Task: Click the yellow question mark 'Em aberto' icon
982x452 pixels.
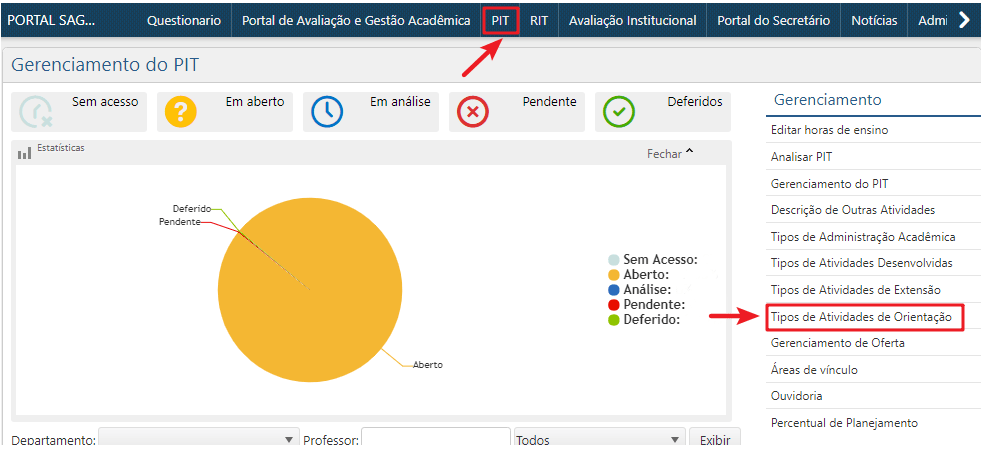Action: [x=180, y=112]
